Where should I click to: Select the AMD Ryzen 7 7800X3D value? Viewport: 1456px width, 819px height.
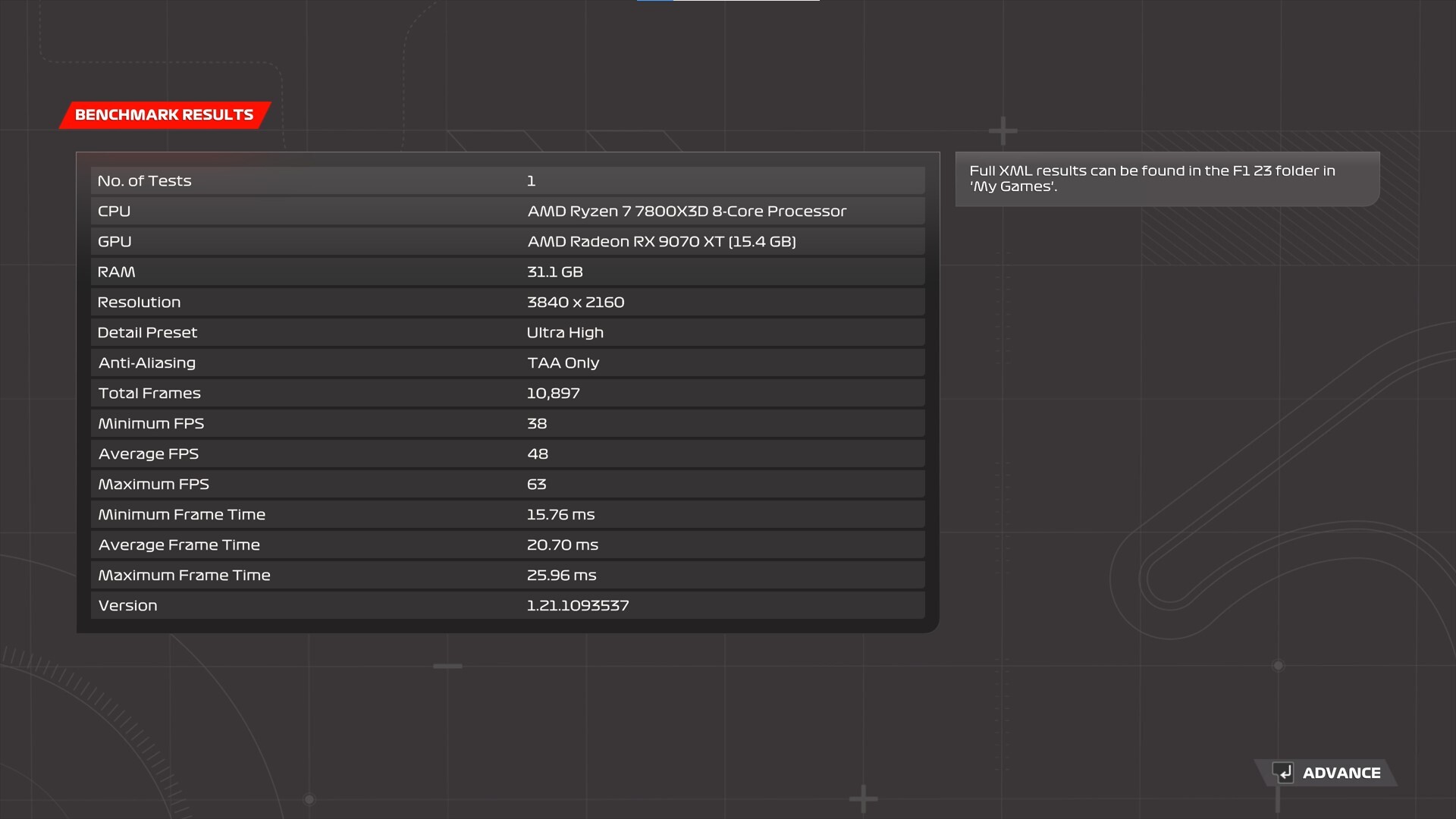(686, 212)
